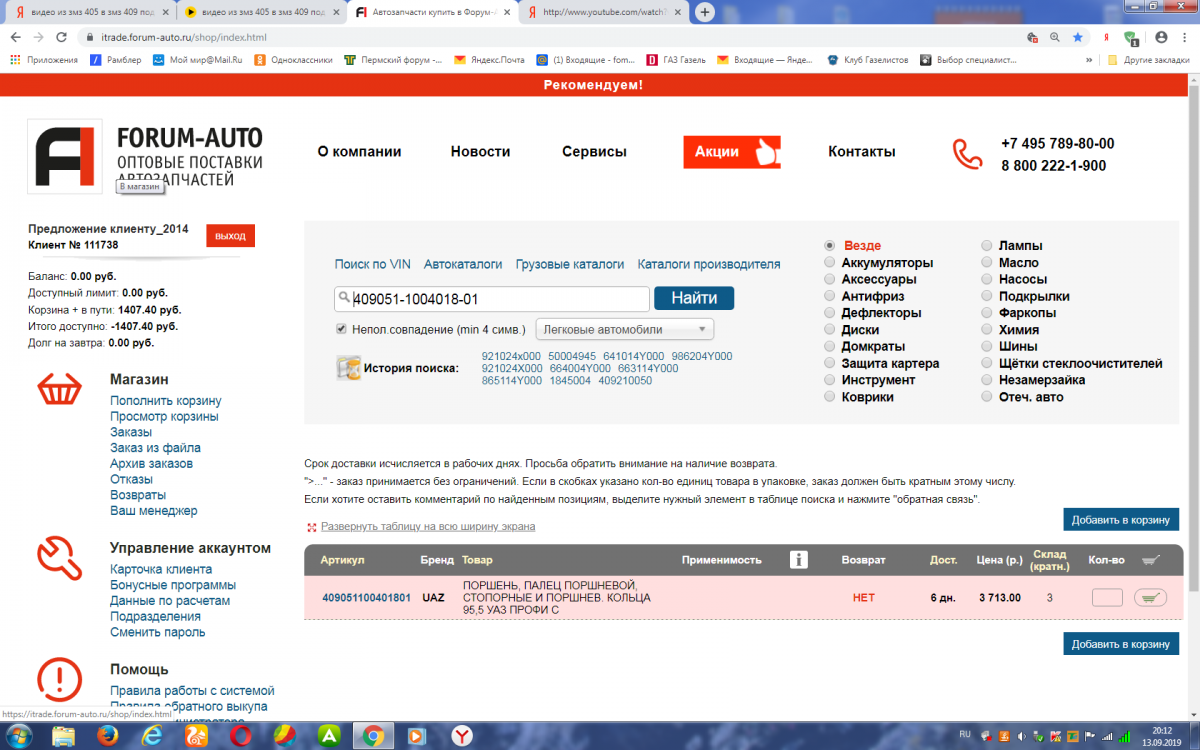Open Firefox from the taskbar
1200x750 pixels.
106,736
